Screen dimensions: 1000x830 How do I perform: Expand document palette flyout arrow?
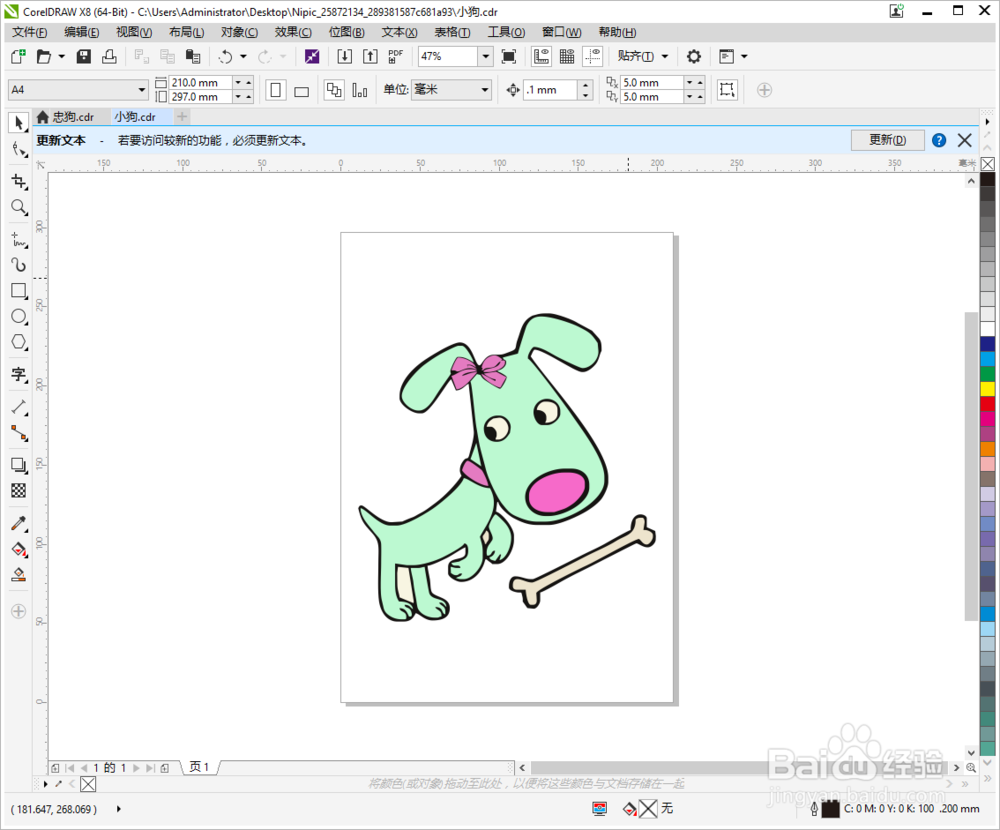pyautogui.click(x=45, y=784)
